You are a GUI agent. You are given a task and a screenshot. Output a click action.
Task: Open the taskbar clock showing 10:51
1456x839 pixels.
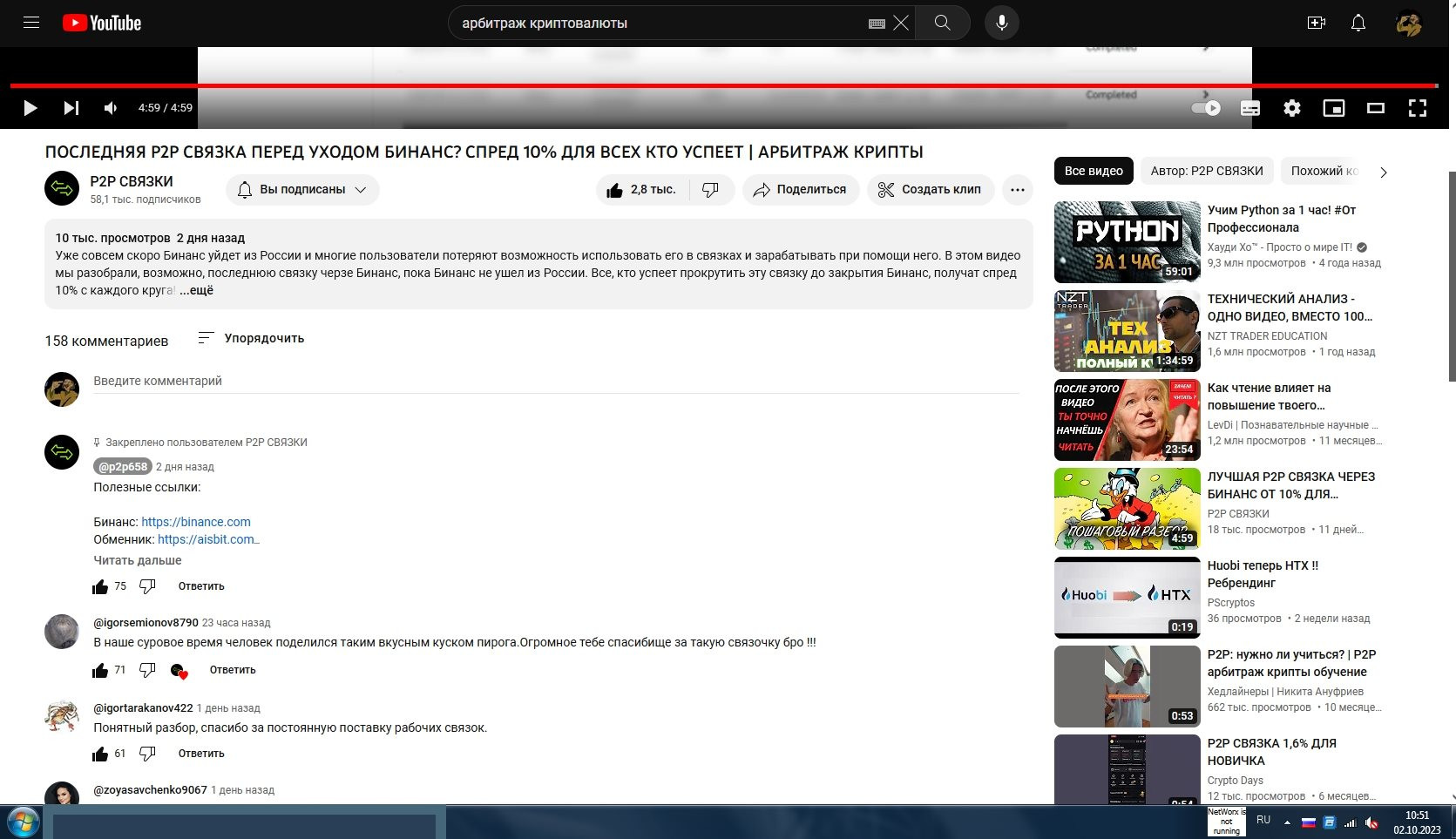click(x=1417, y=822)
